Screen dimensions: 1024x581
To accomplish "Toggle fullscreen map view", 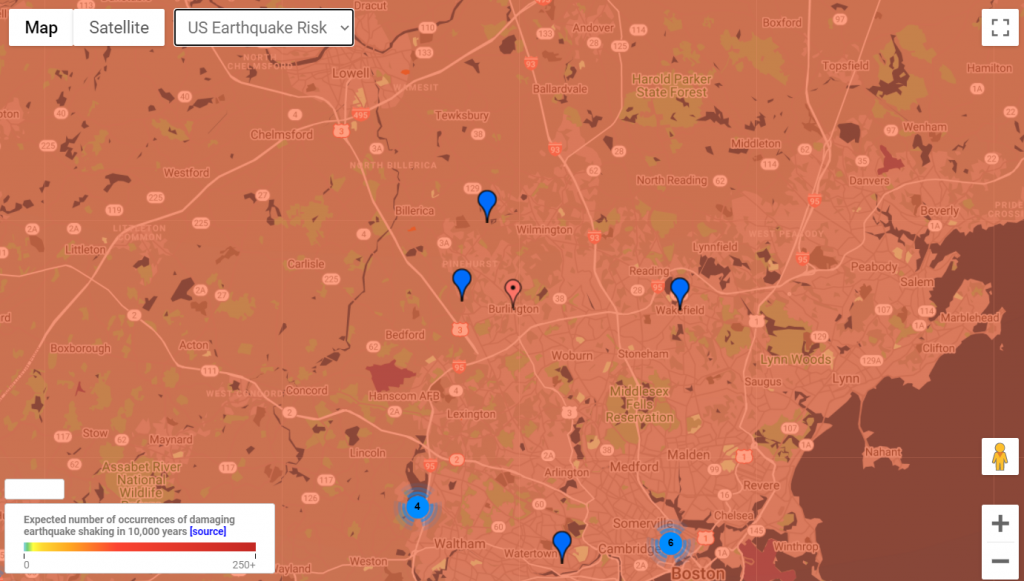I will pyautogui.click(x=999, y=27).
